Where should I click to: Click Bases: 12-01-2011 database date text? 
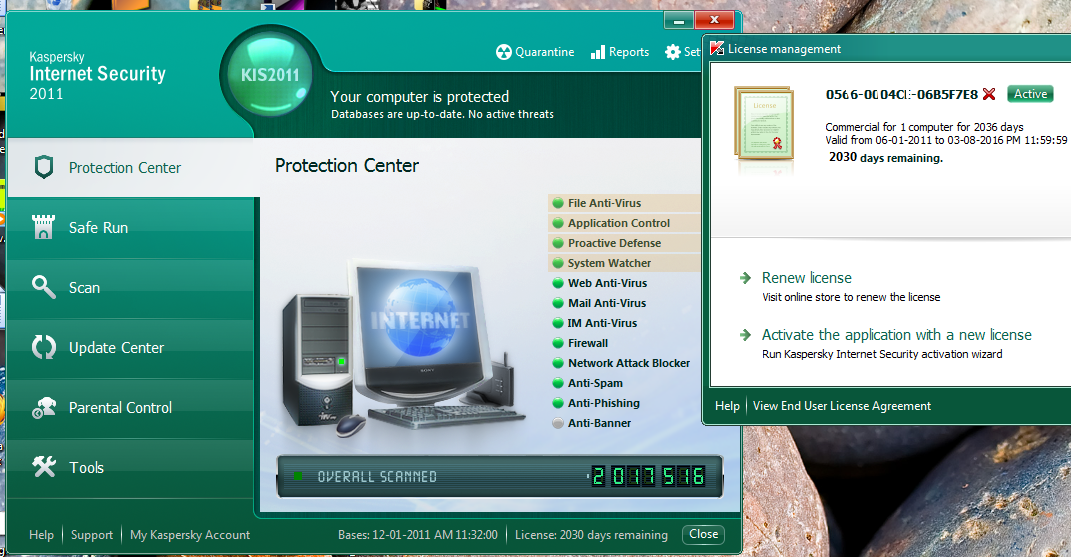[x=417, y=535]
